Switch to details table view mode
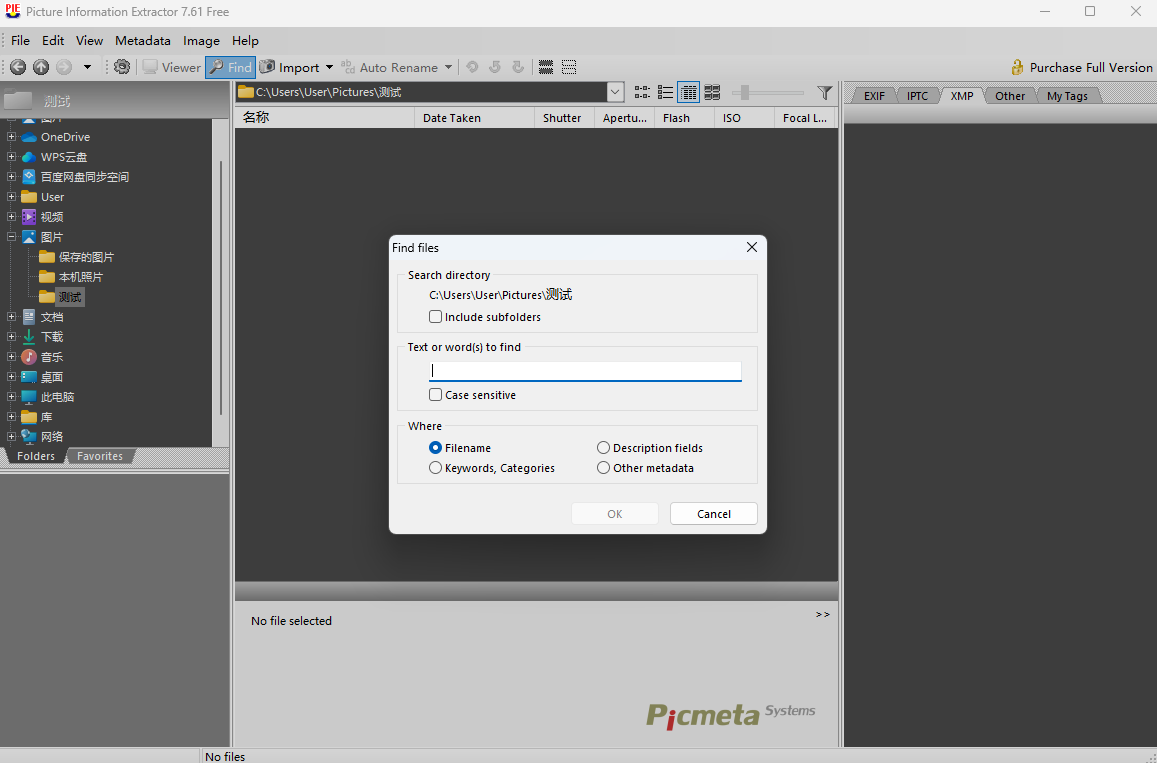 [x=688, y=92]
